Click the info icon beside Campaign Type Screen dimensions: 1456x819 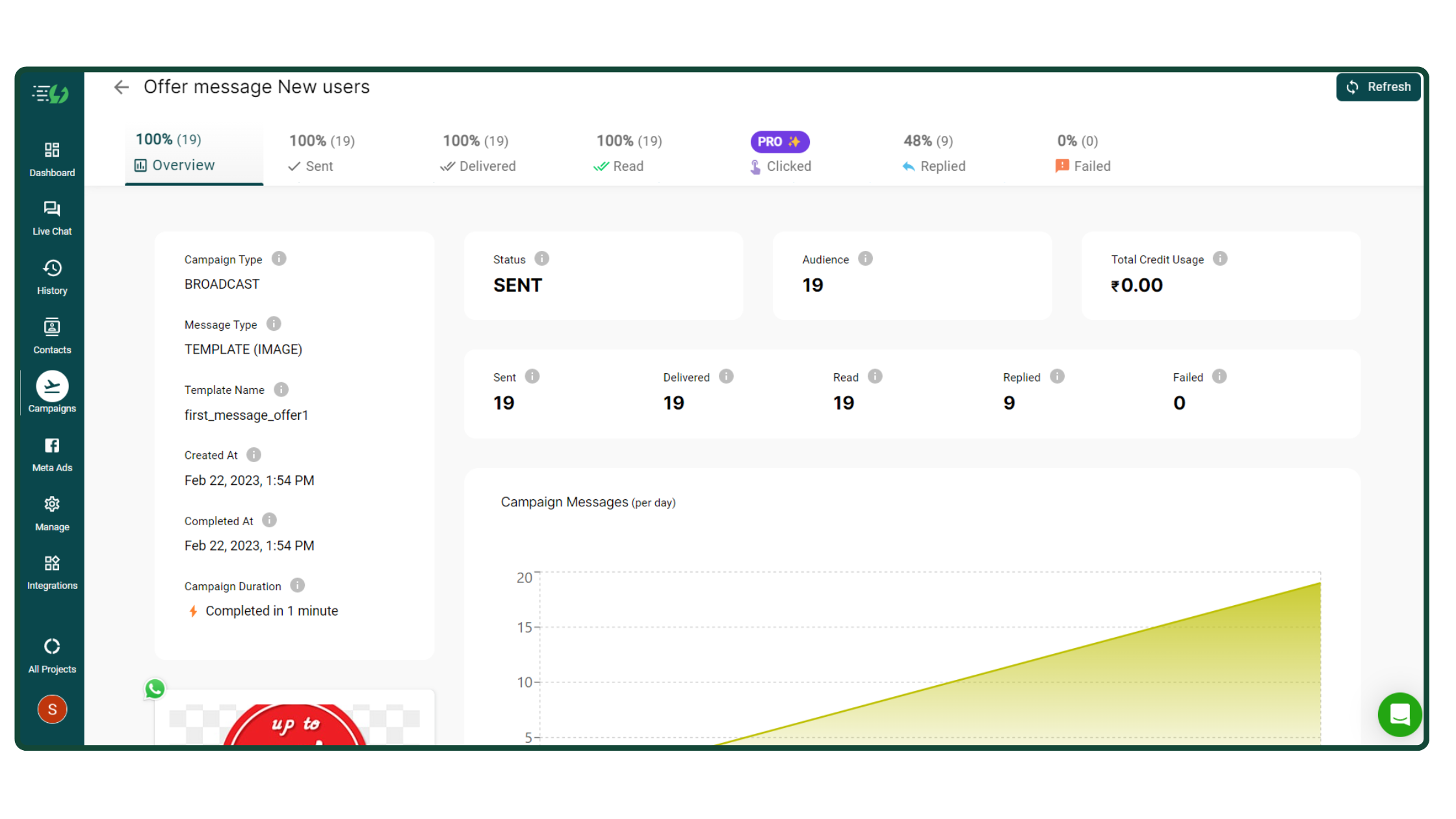[279, 259]
